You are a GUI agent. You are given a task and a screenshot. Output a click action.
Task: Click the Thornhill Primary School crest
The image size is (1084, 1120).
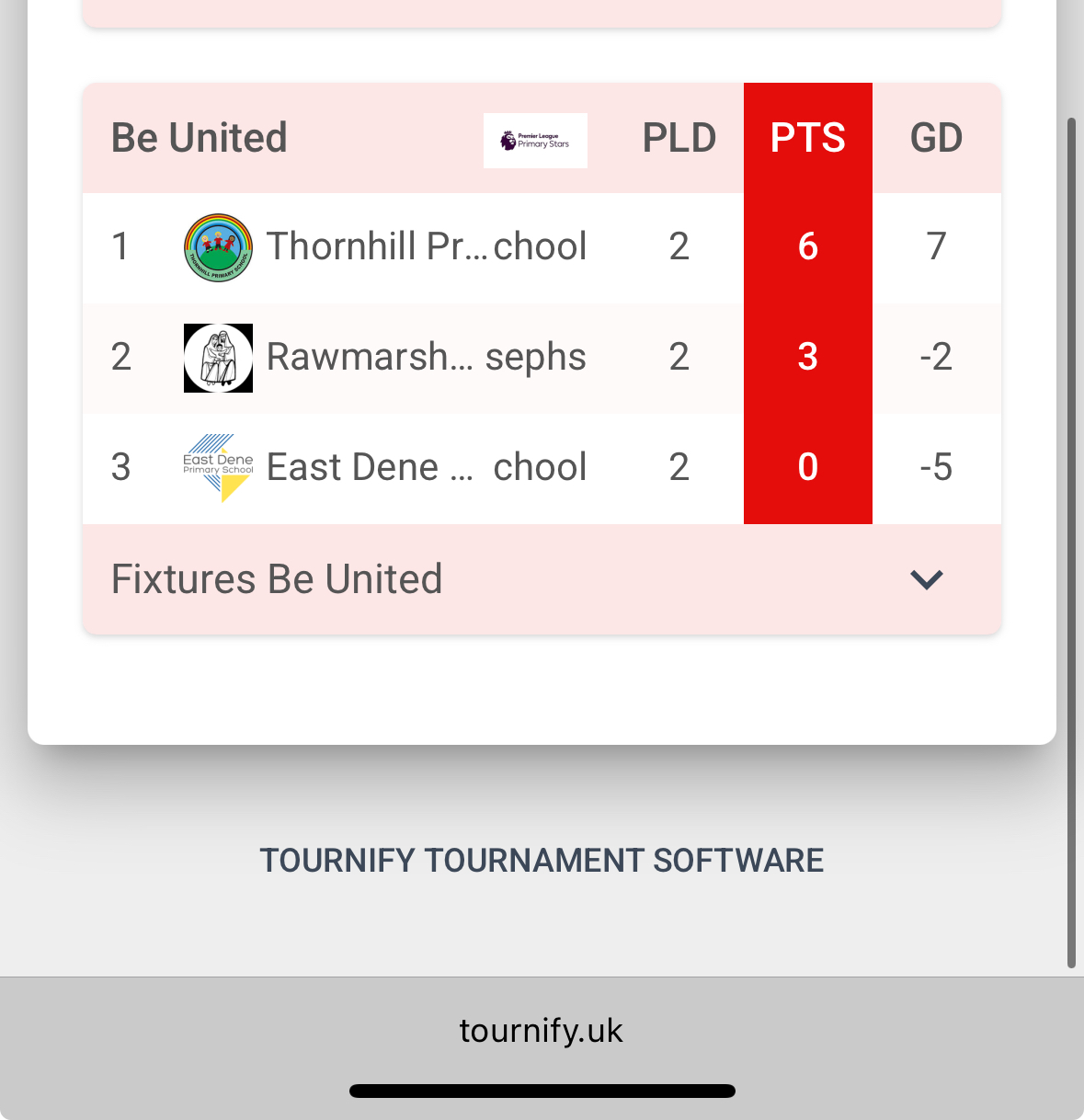coord(218,247)
